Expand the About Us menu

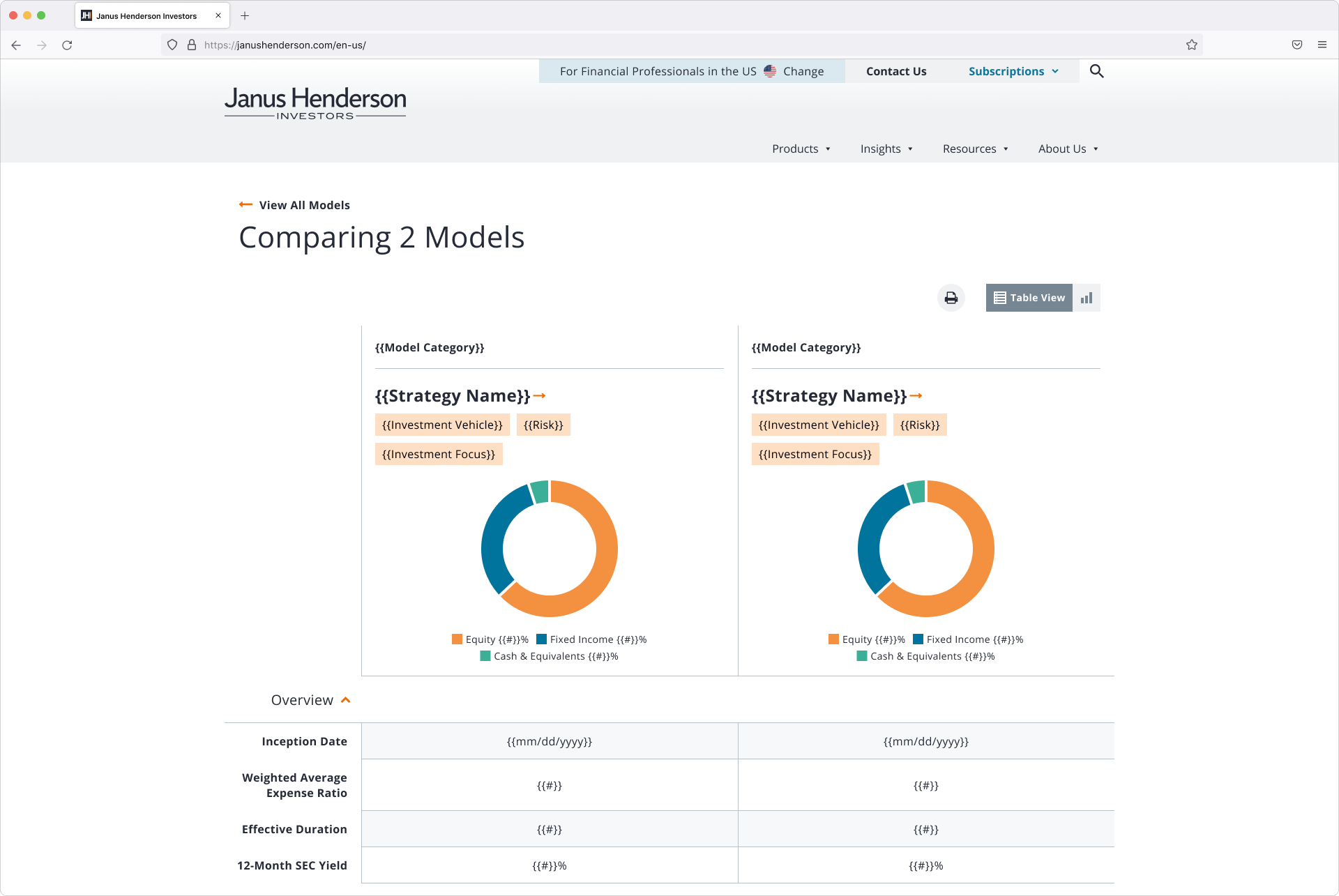pos(1068,149)
